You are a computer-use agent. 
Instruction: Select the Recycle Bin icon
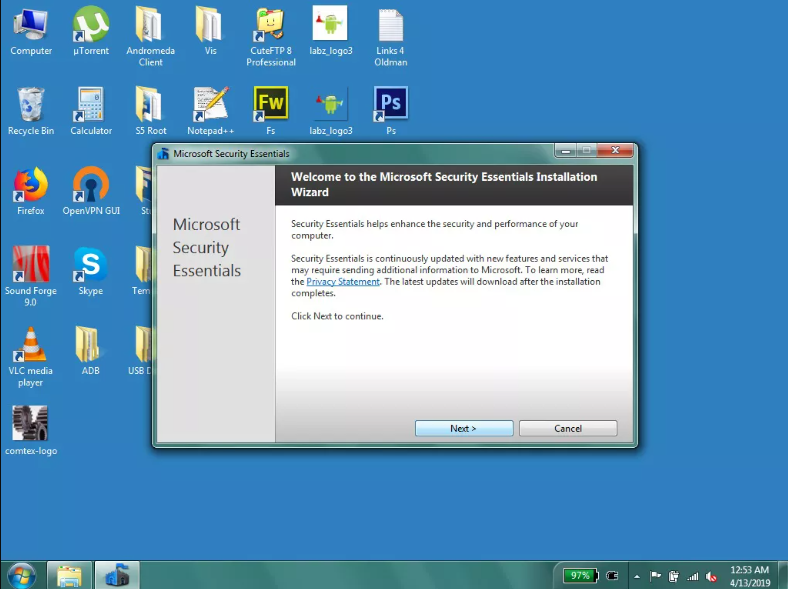click(x=31, y=112)
